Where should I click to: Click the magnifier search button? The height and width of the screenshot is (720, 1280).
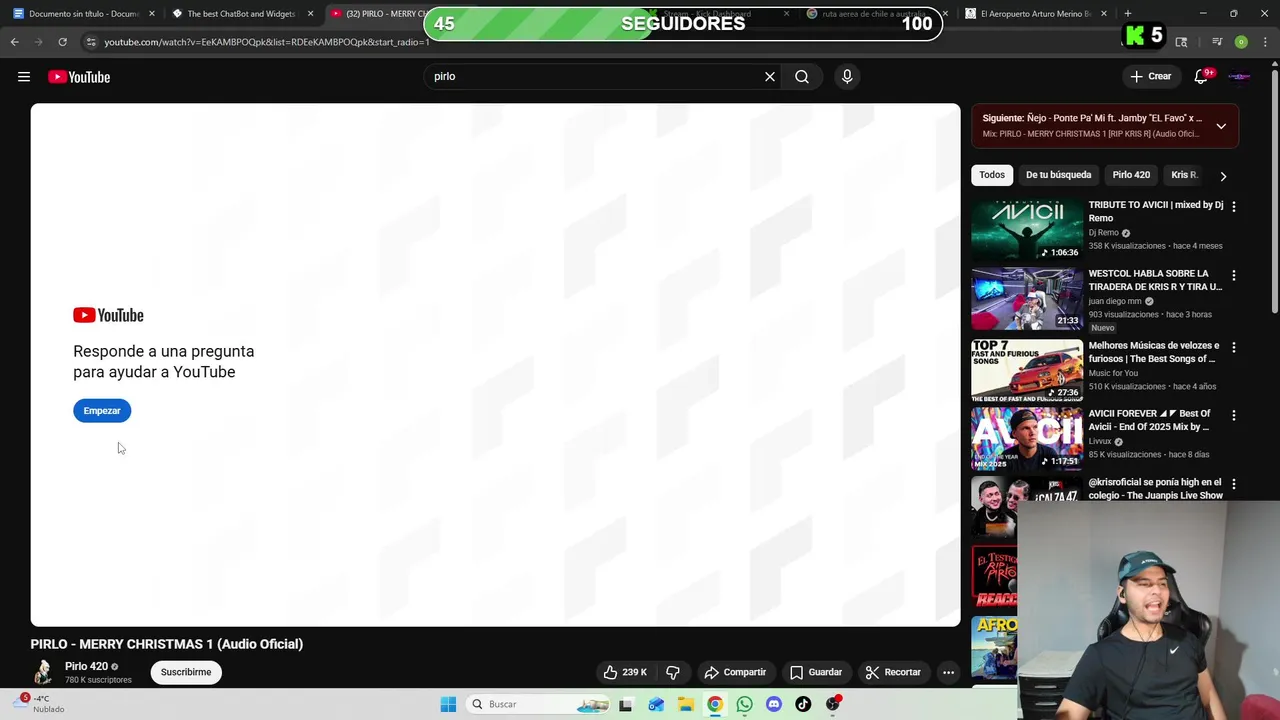[x=802, y=76]
